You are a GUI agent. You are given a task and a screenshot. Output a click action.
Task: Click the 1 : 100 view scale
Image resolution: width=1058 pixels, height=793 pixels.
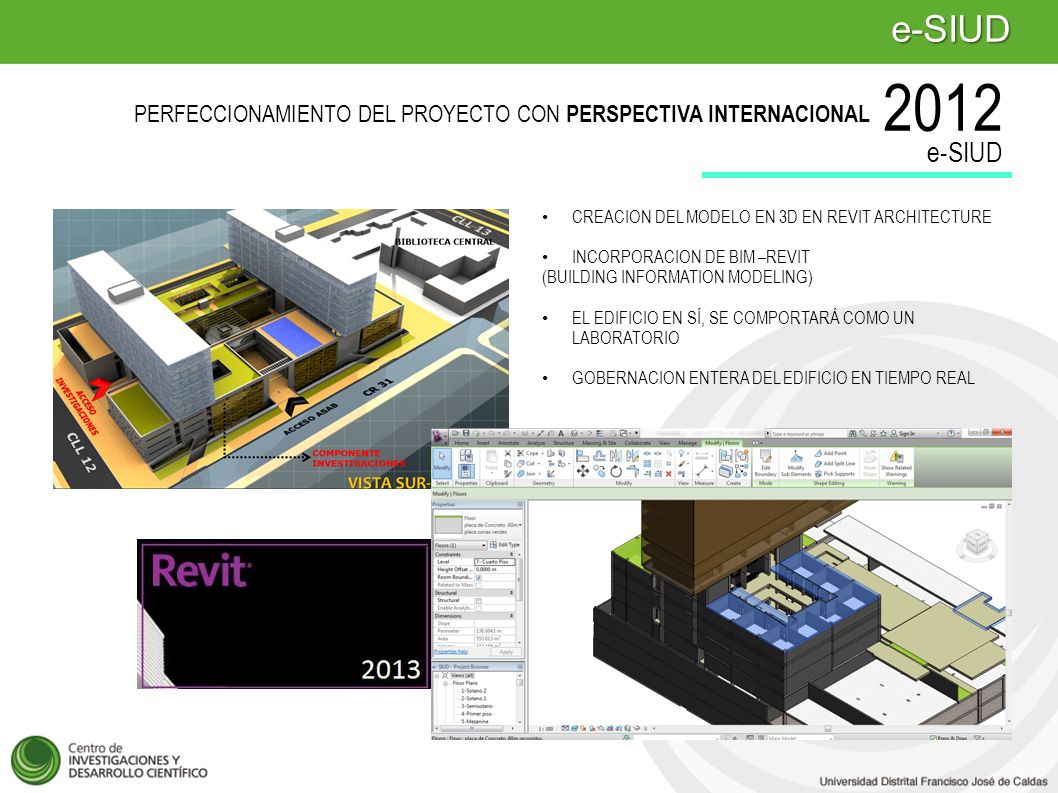pyautogui.click(x=546, y=729)
